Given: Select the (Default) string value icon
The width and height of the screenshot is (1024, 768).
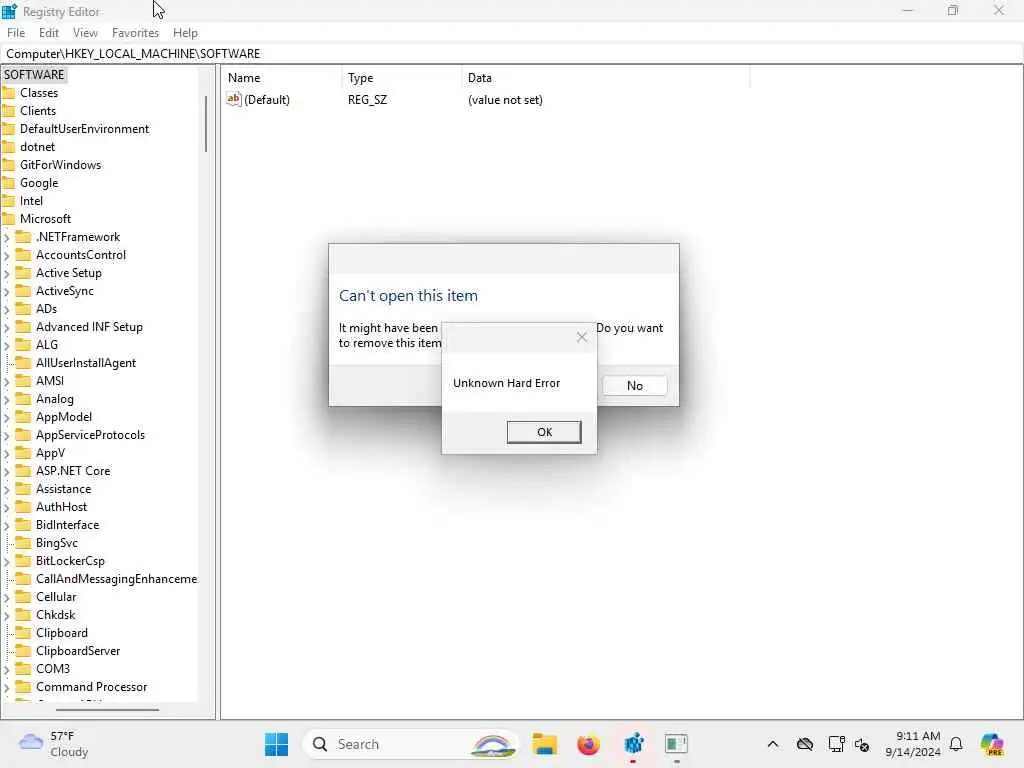Looking at the screenshot, I should pos(234,99).
